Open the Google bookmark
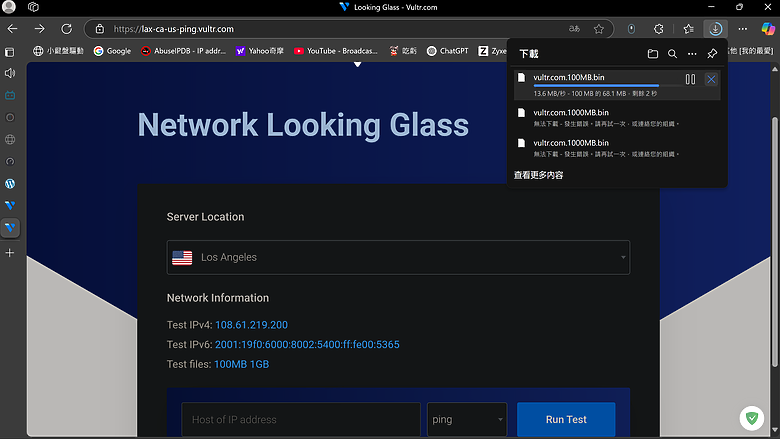The image size is (780, 439). point(112,51)
